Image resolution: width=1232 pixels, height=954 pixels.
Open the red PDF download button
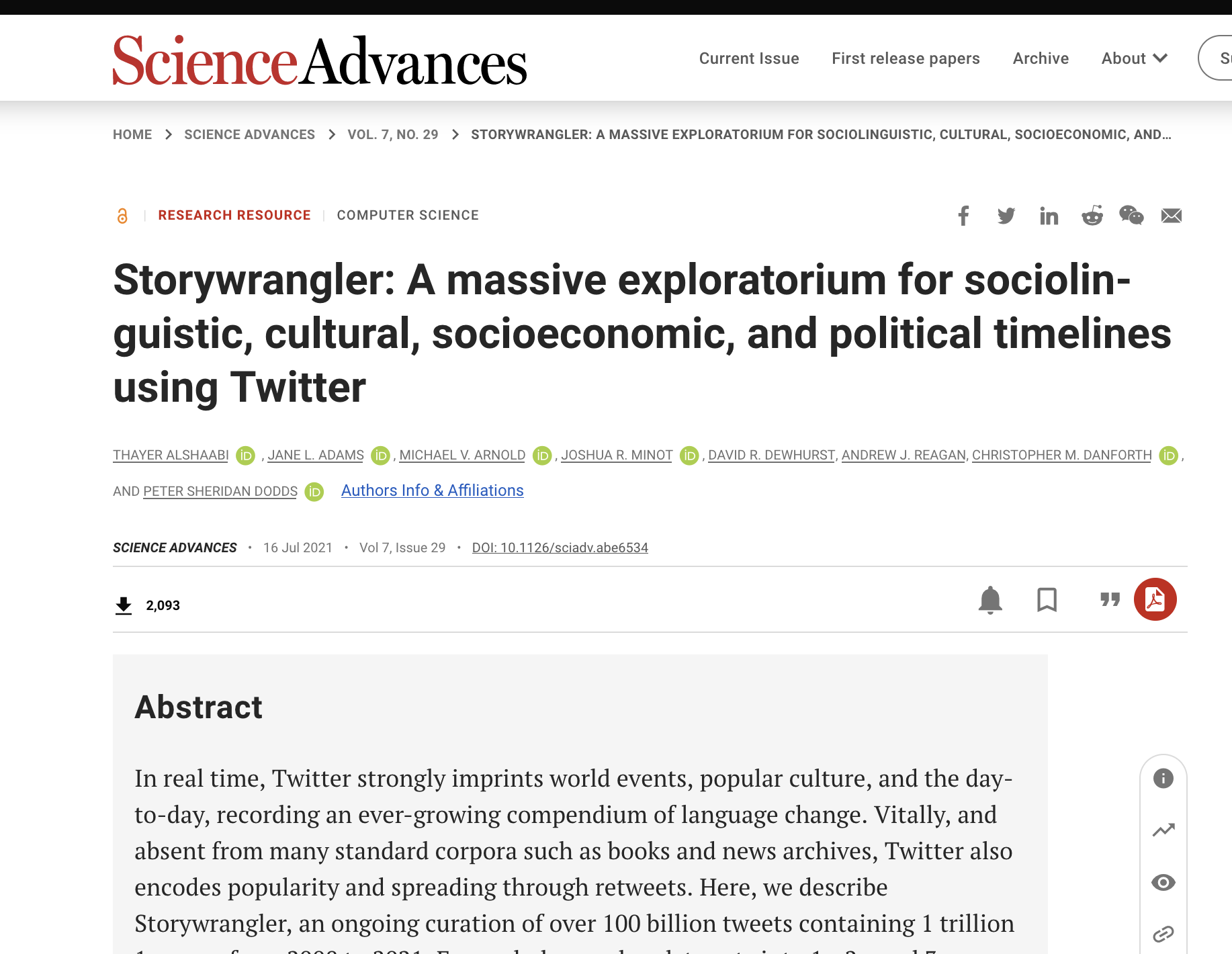pos(1155,599)
